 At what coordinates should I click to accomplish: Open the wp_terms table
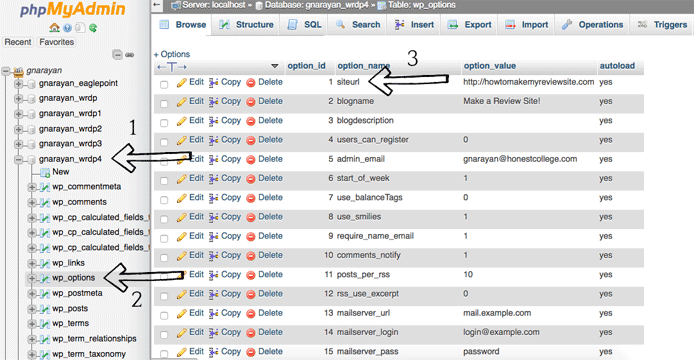(70, 323)
